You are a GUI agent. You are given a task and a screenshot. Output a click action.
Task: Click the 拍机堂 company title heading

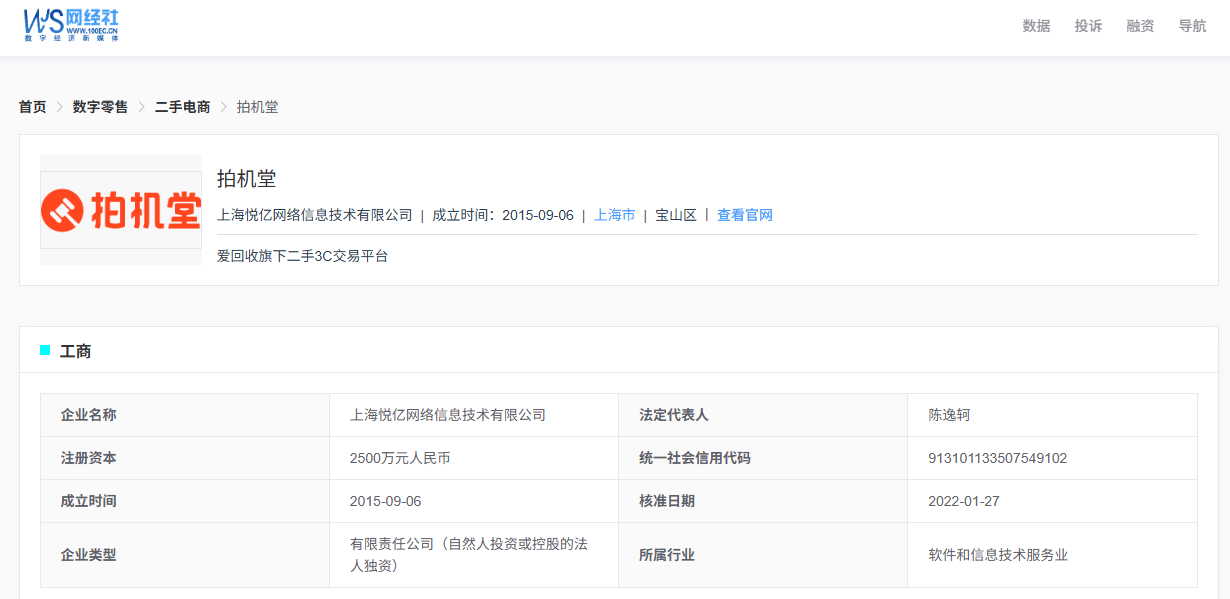(246, 179)
